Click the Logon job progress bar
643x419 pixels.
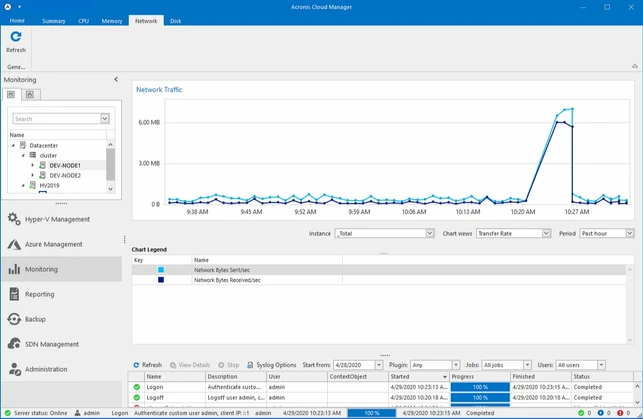[x=480, y=387]
